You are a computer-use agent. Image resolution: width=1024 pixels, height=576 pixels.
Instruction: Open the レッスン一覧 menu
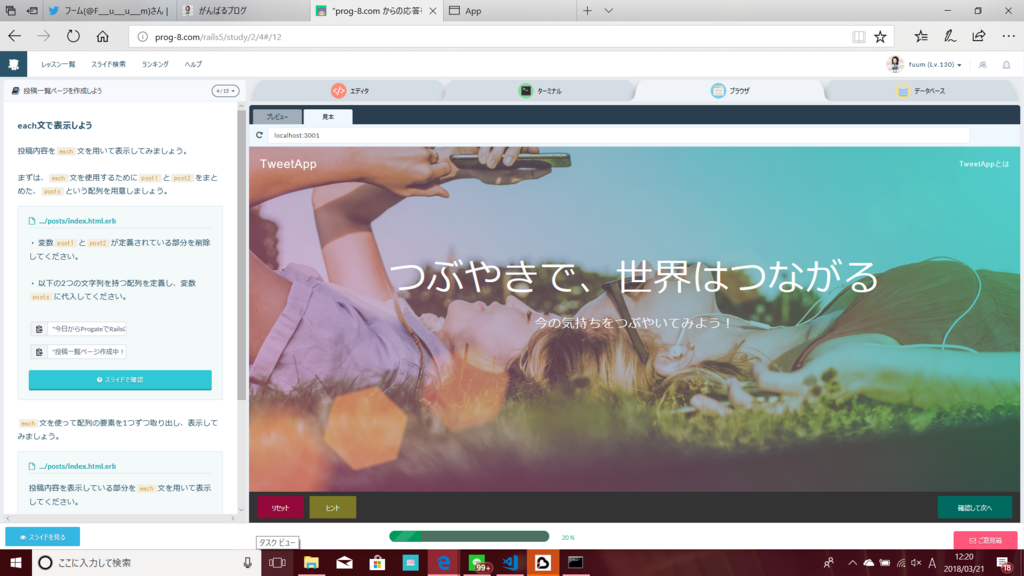pos(58,64)
